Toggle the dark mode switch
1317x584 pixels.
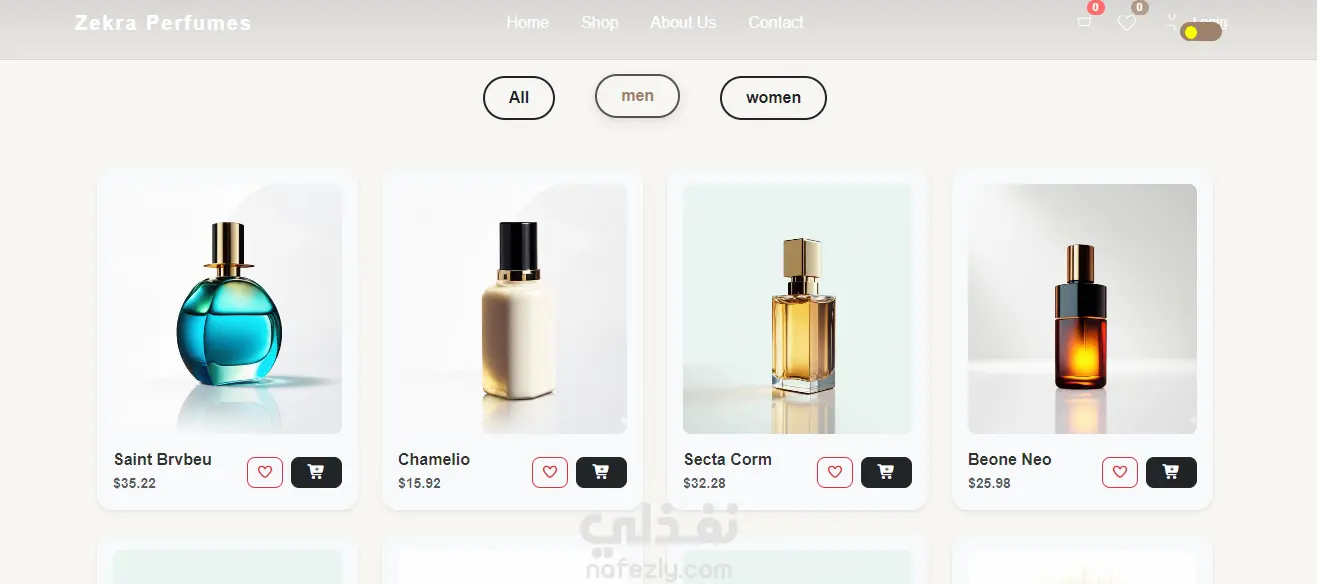(1201, 32)
